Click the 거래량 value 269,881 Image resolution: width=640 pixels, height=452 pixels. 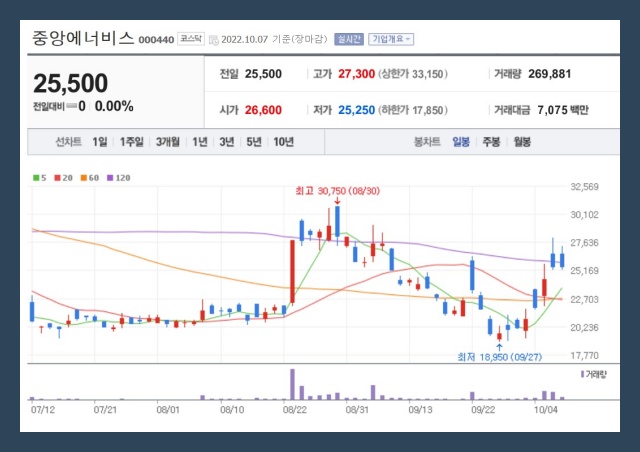point(549,74)
